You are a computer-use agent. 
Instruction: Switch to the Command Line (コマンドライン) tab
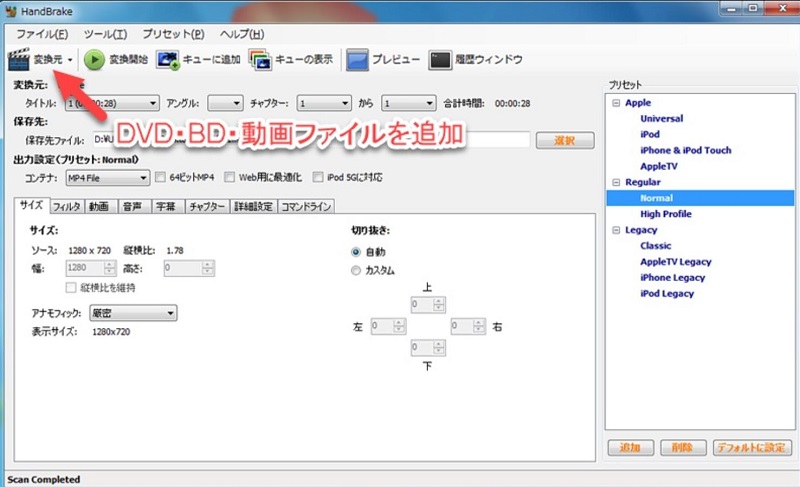tap(306, 207)
